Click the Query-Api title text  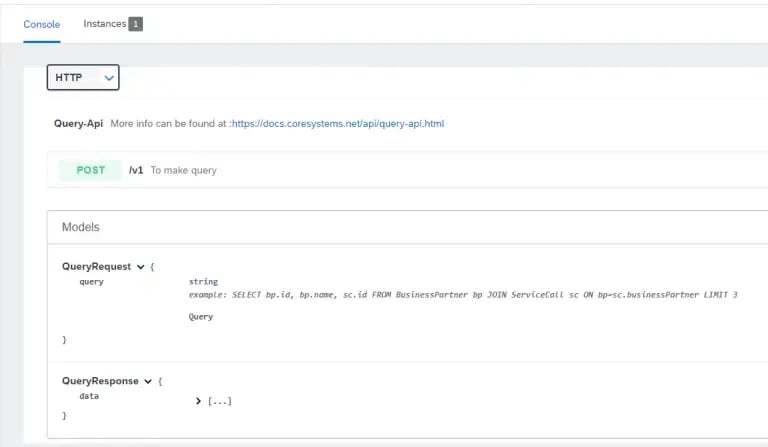[78, 123]
